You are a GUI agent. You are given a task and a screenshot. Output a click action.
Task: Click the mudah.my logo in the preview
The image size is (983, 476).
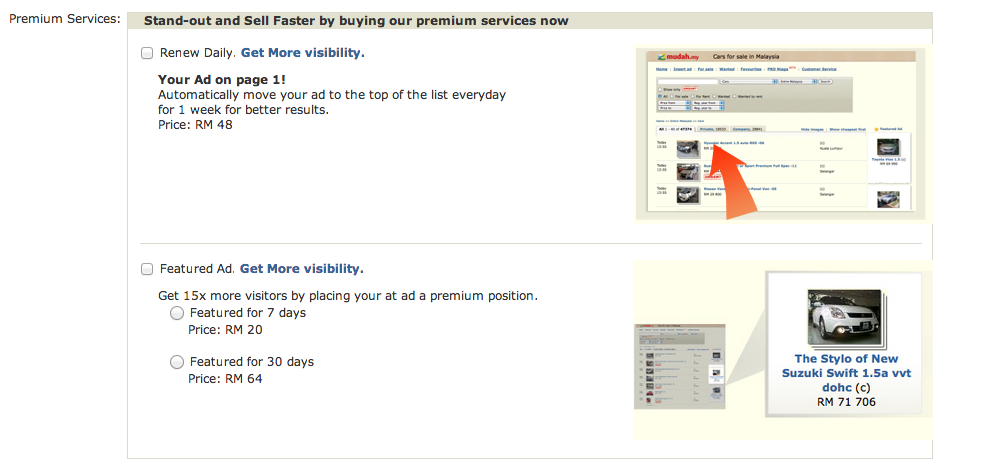point(678,56)
